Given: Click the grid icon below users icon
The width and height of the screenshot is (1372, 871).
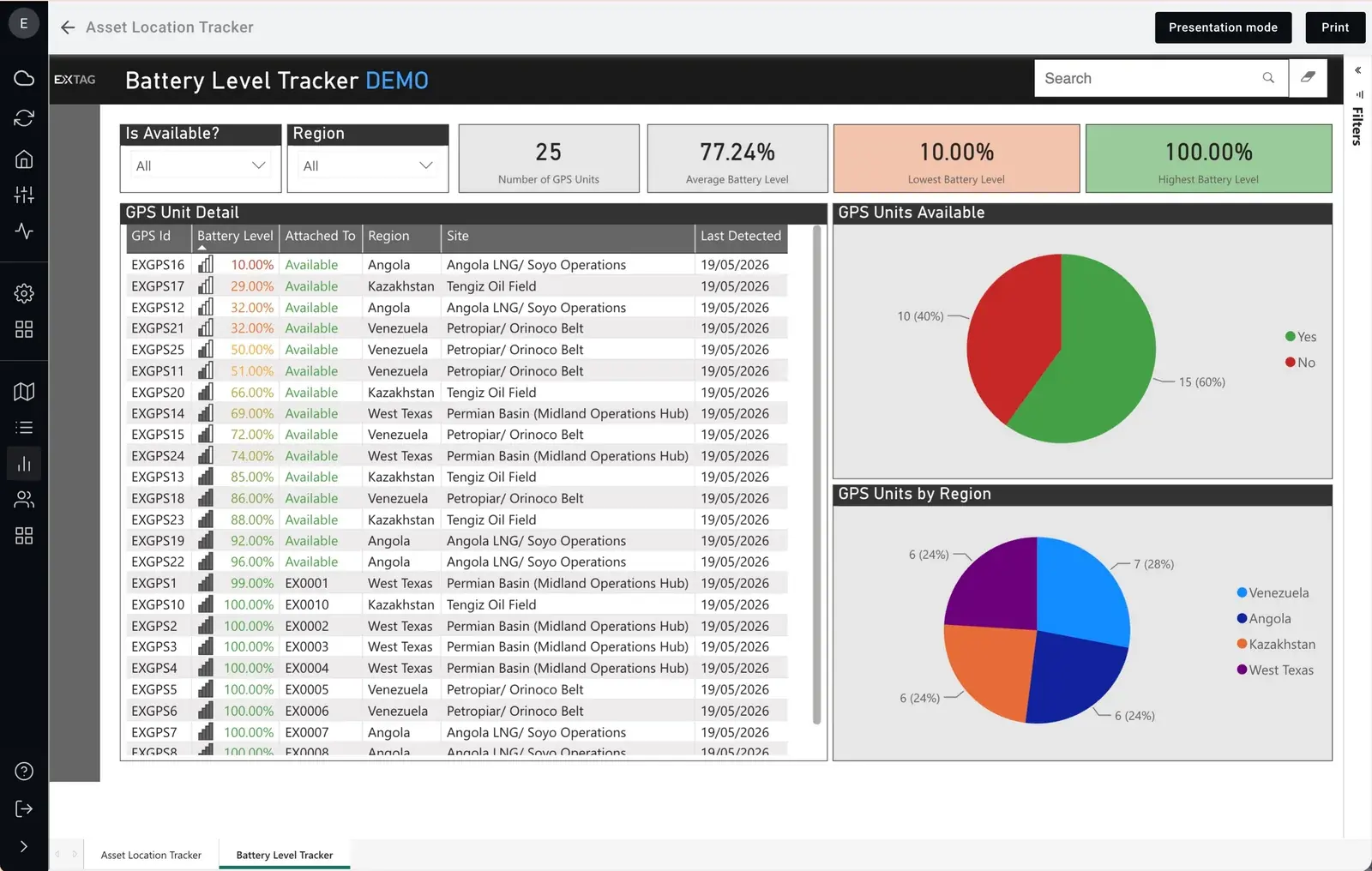Looking at the screenshot, I should [x=24, y=535].
